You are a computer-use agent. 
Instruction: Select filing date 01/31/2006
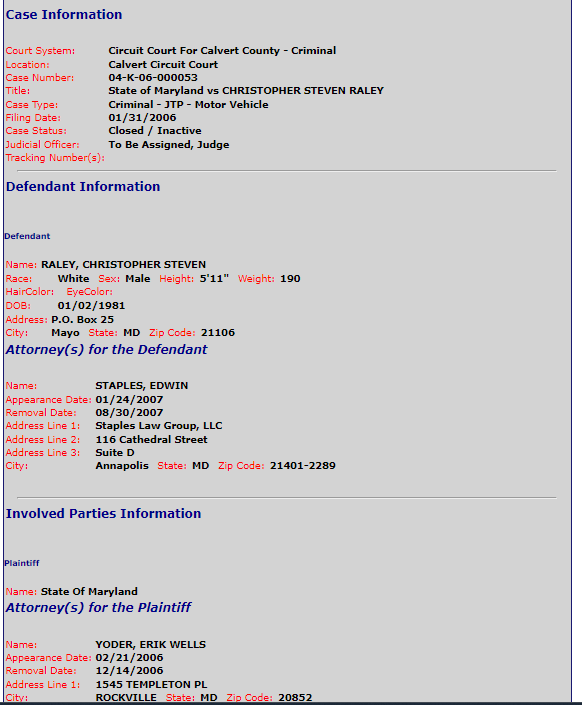pos(142,117)
